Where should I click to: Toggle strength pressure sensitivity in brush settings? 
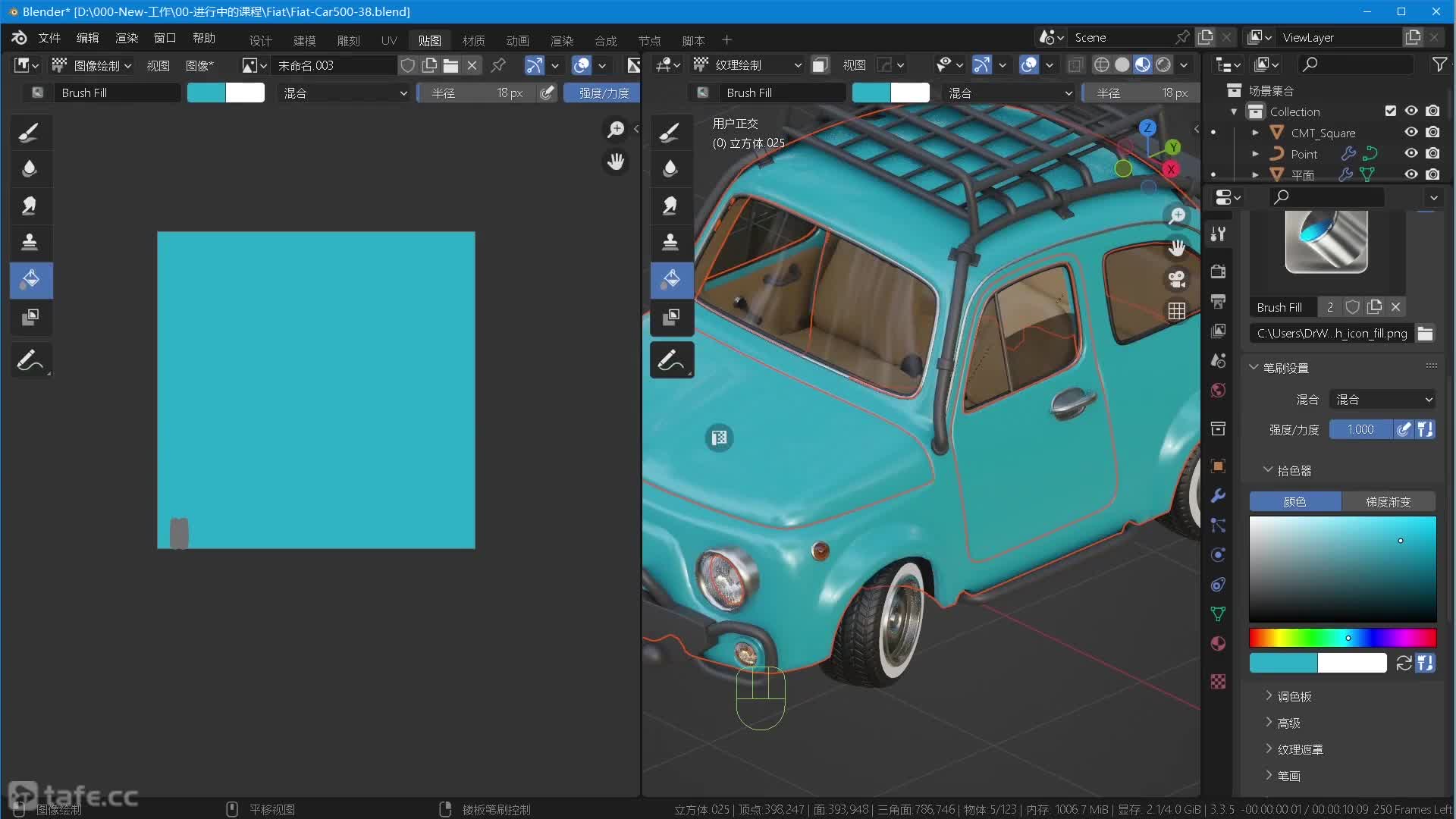click(x=1404, y=430)
